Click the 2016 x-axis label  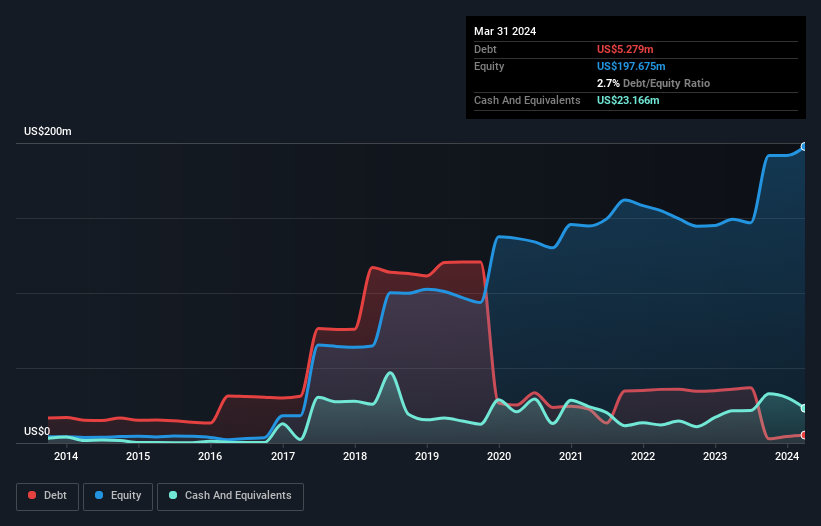pyautogui.click(x=210, y=456)
